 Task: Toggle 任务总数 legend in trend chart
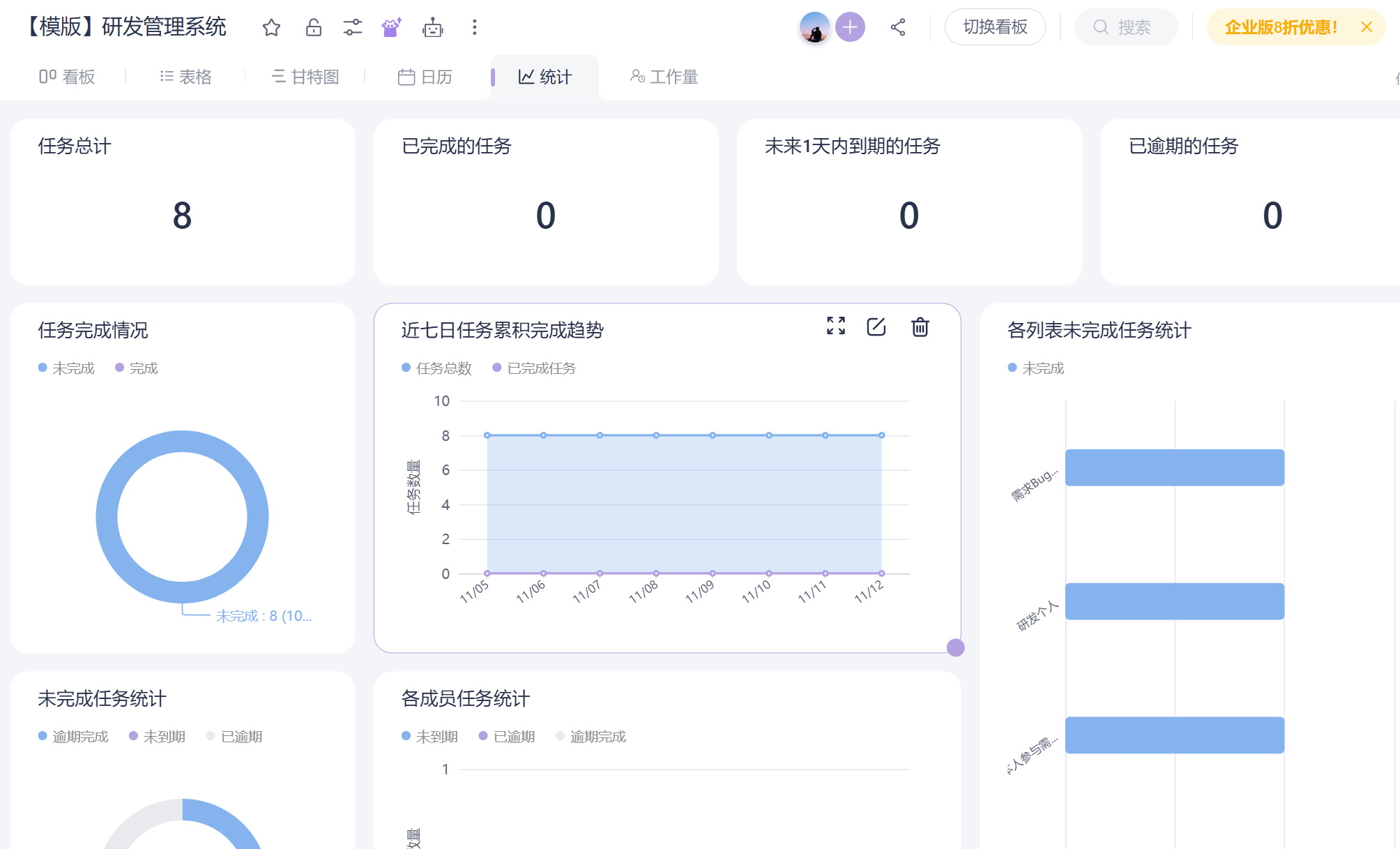click(437, 368)
